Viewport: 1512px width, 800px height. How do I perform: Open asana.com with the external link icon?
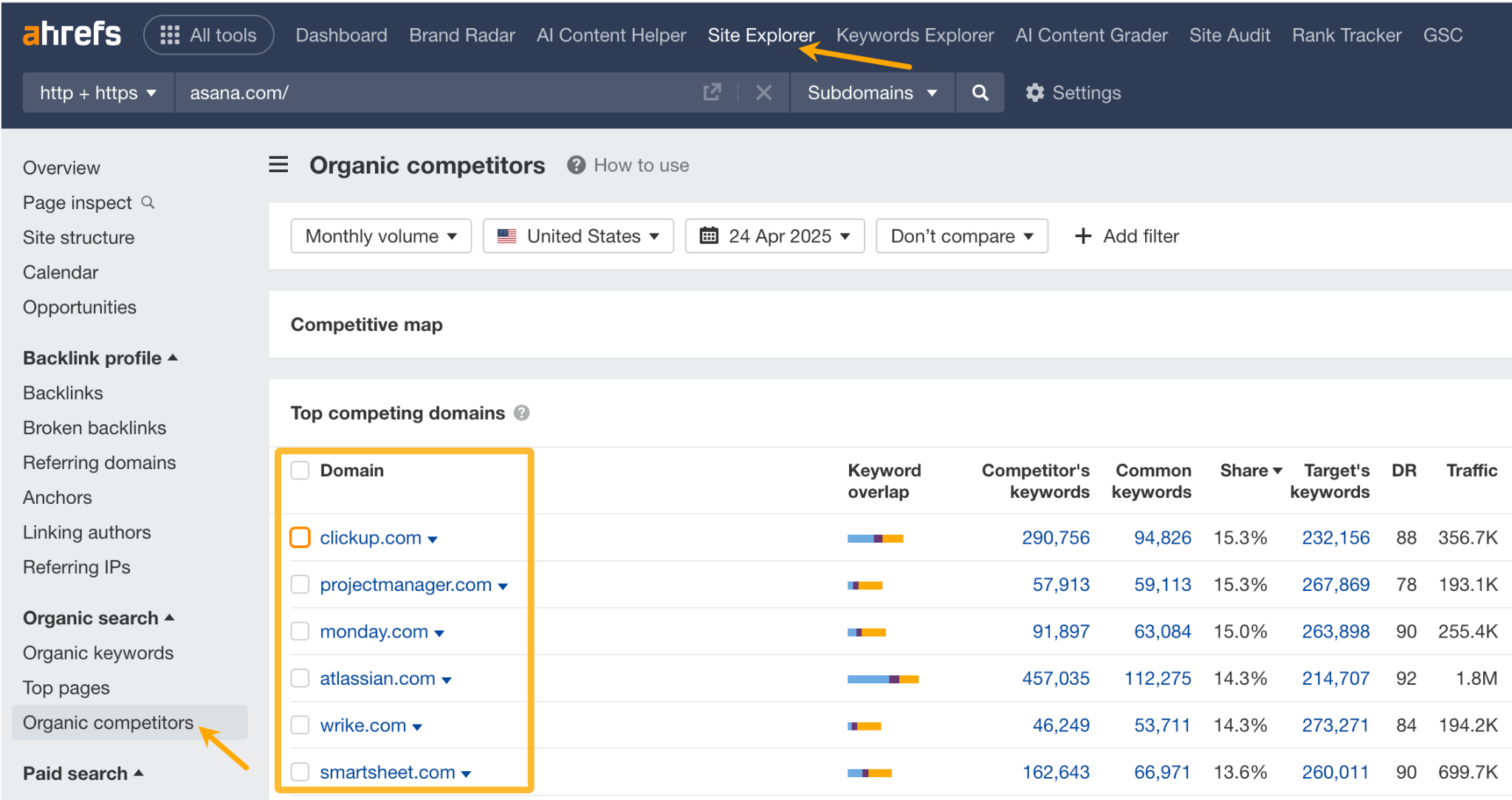(x=711, y=92)
